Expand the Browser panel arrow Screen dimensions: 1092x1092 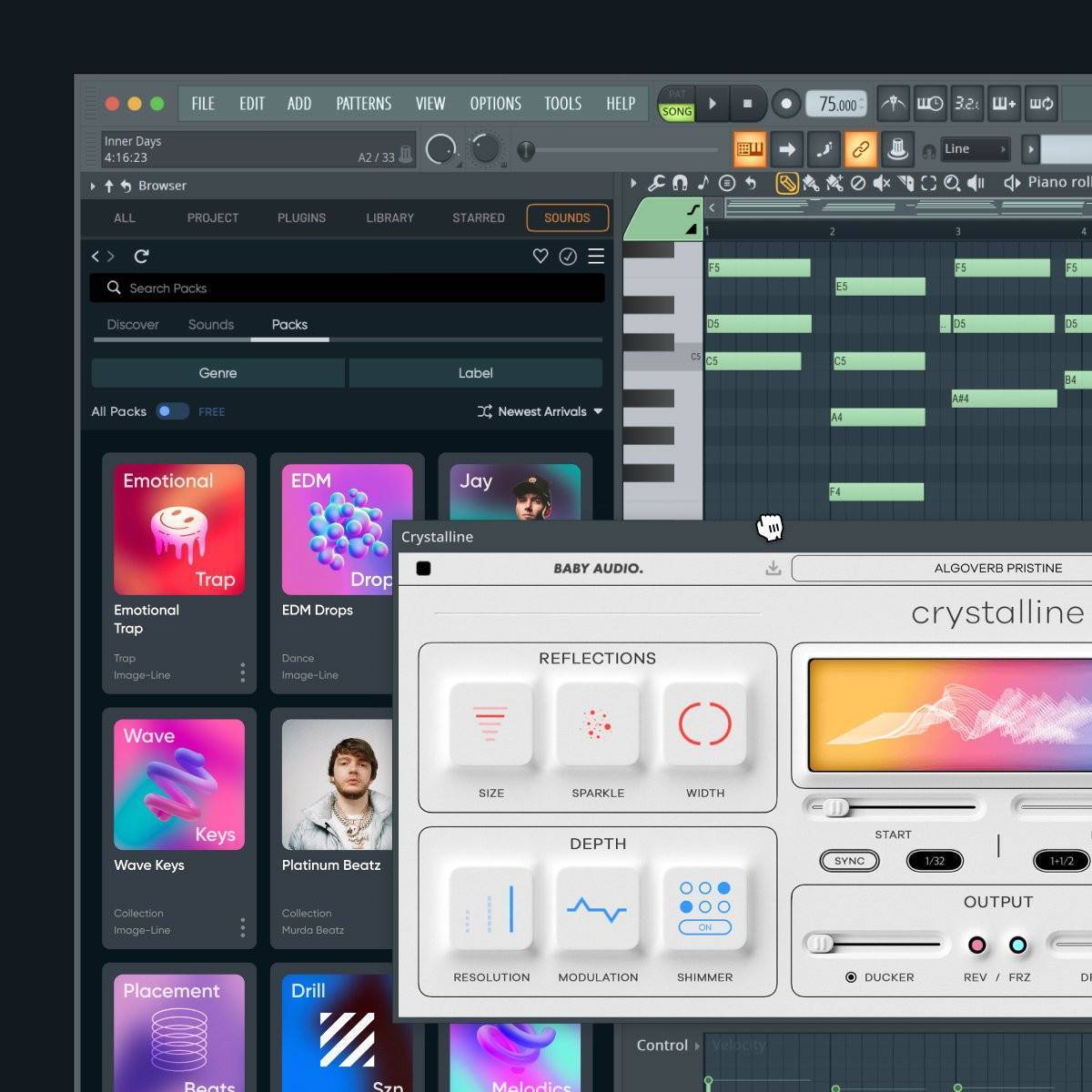pos(93,186)
